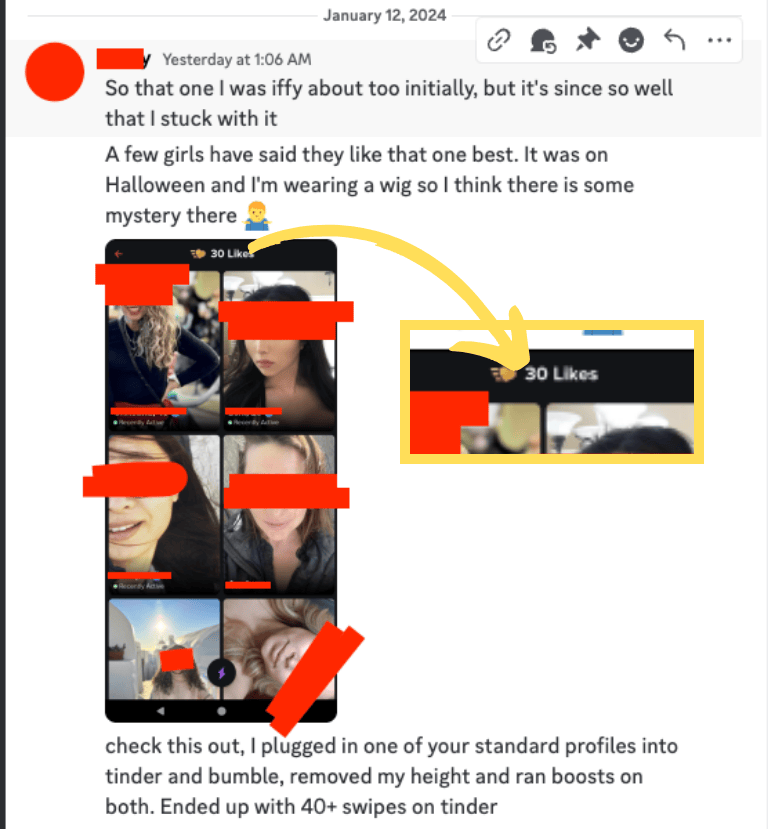Open the sunny sky profile tile
768x829 pixels.
coord(164,649)
